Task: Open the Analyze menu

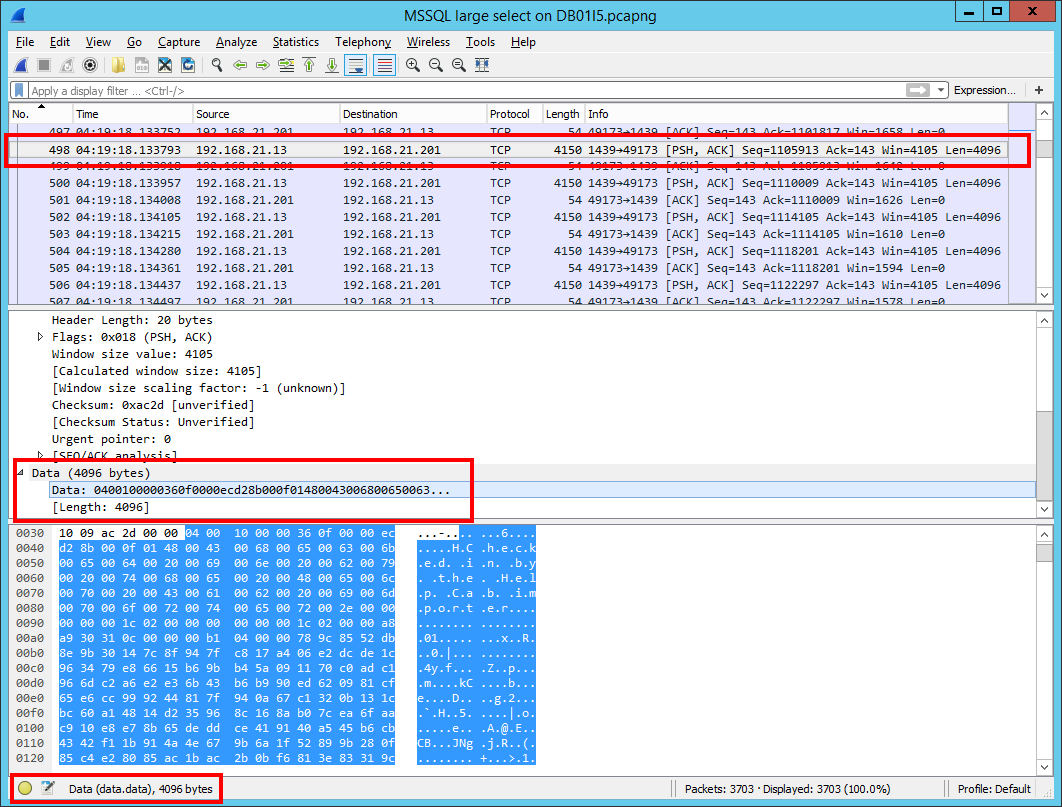Action: (x=236, y=42)
